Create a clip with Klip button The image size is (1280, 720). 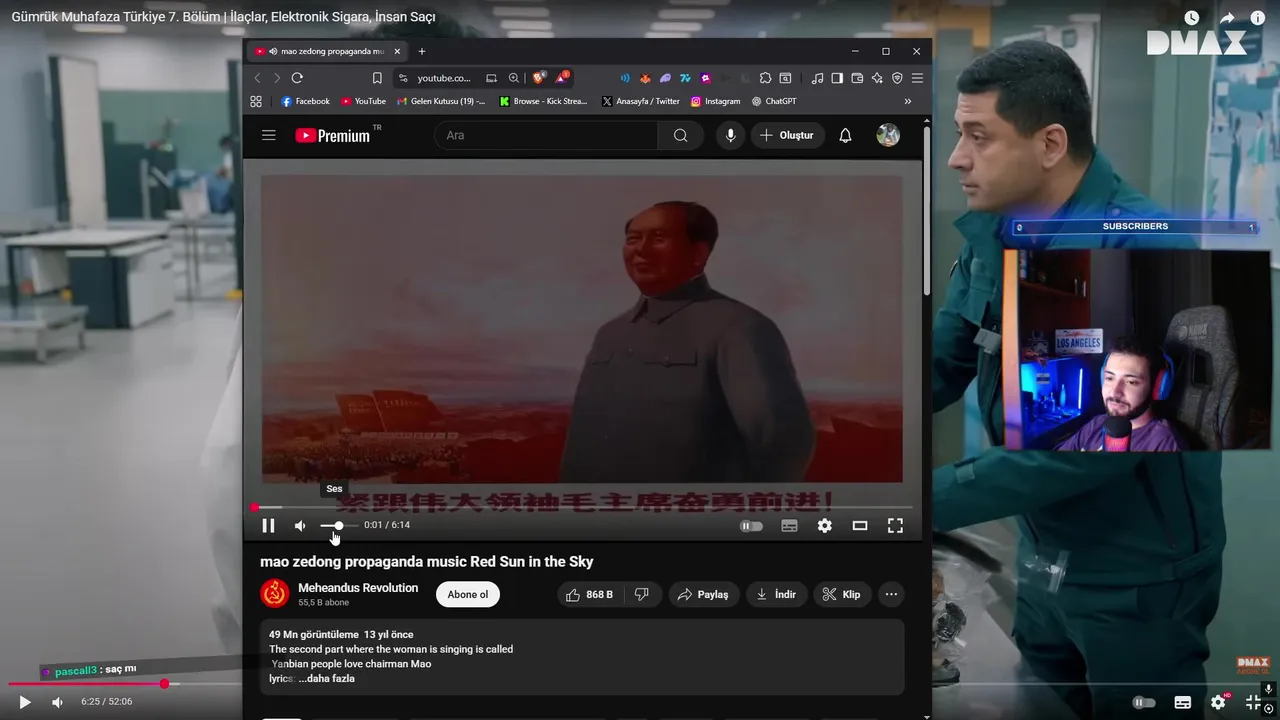tap(842, 594)
